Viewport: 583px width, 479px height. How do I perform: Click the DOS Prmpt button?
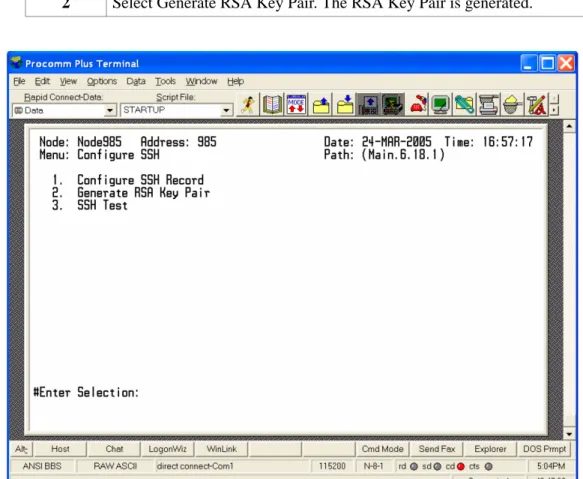545,449
